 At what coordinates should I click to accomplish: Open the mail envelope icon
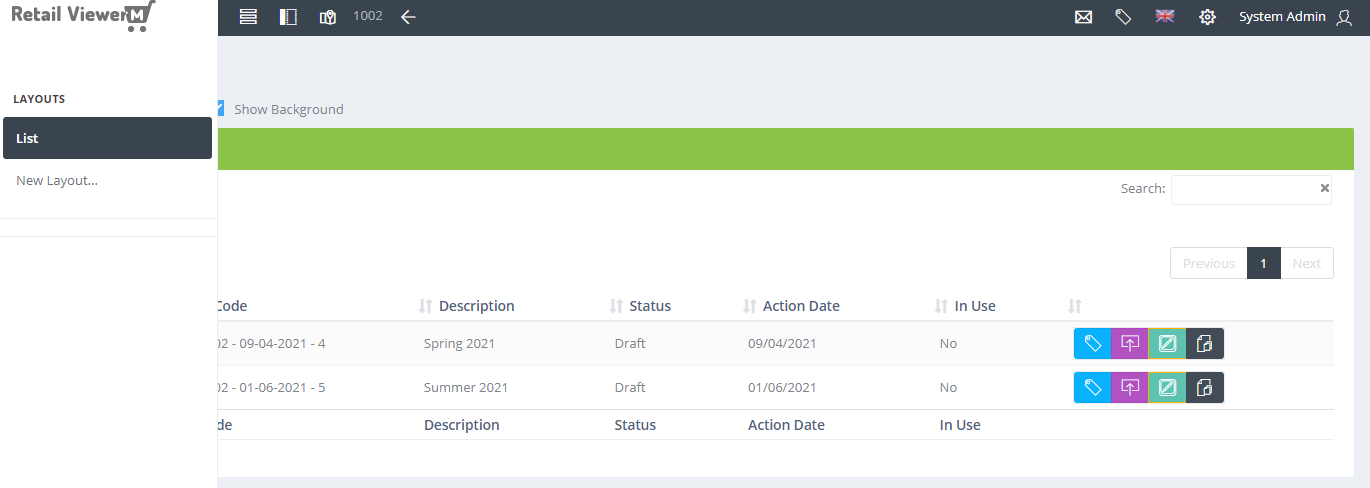click(1083, 17)
